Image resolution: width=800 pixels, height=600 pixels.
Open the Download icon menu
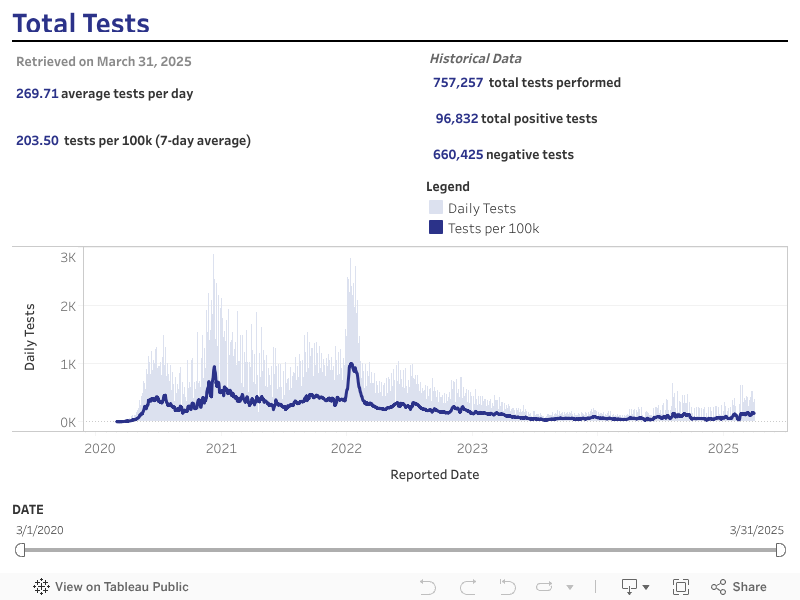coord(635,587)
